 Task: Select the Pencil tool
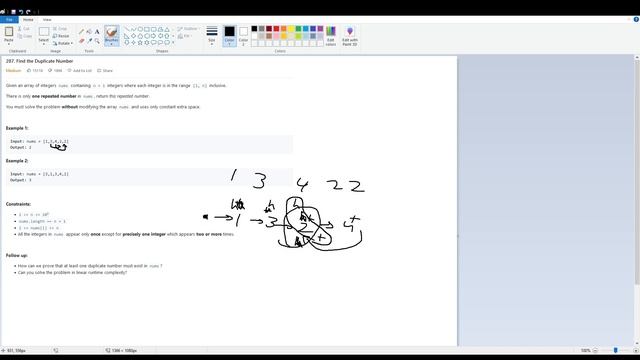(x=82, y=31)
